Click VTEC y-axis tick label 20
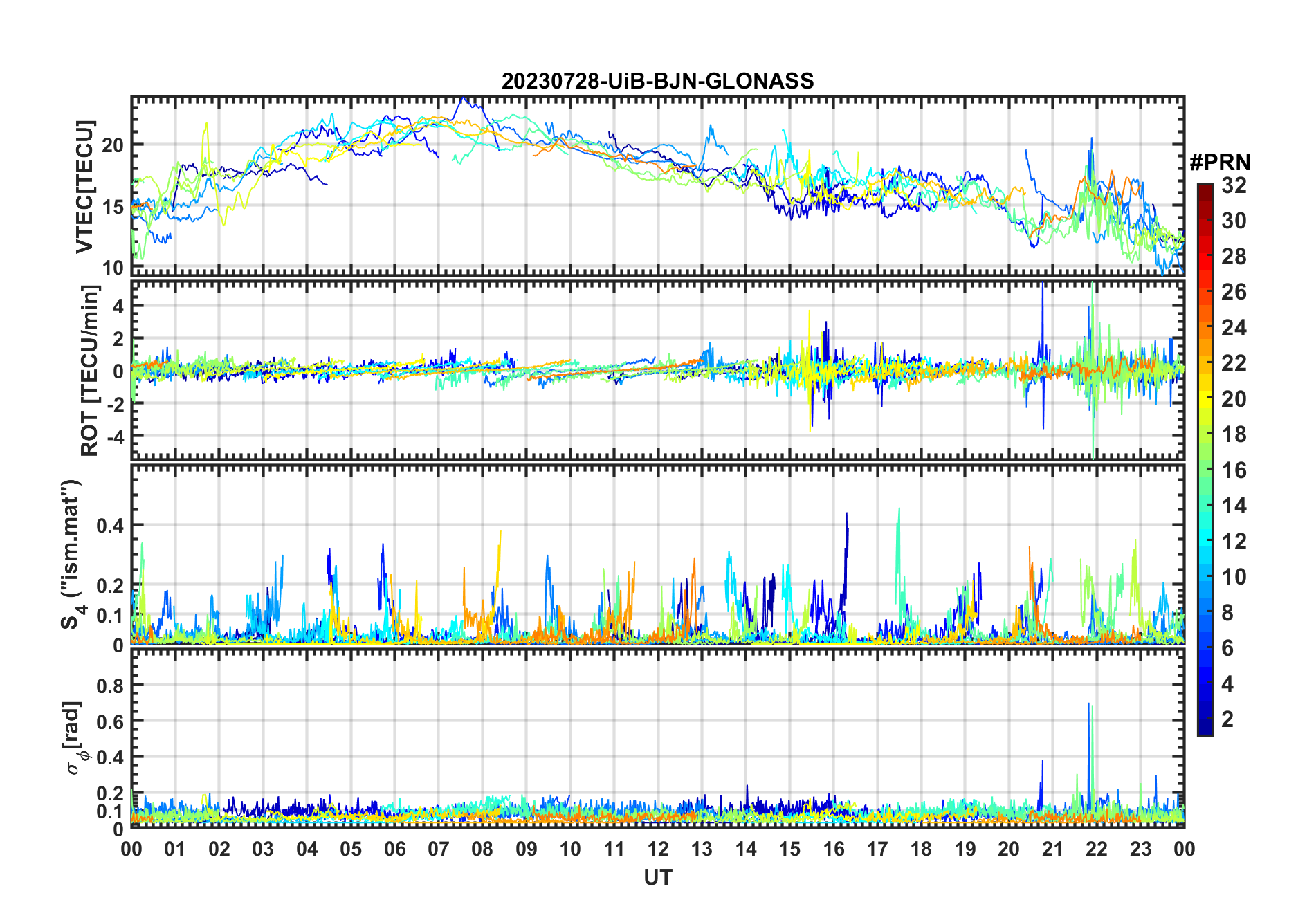 (113, 145)
